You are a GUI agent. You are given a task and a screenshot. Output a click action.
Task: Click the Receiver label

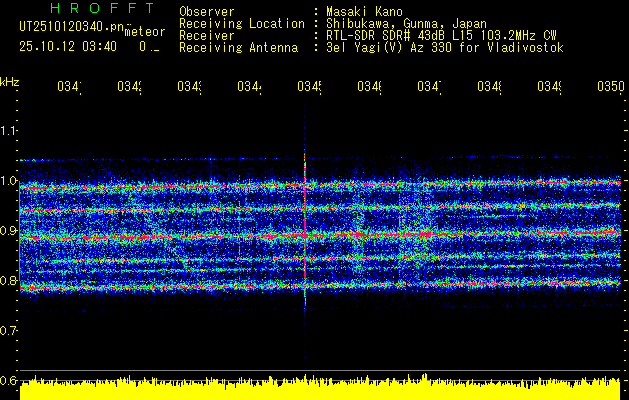207,36
